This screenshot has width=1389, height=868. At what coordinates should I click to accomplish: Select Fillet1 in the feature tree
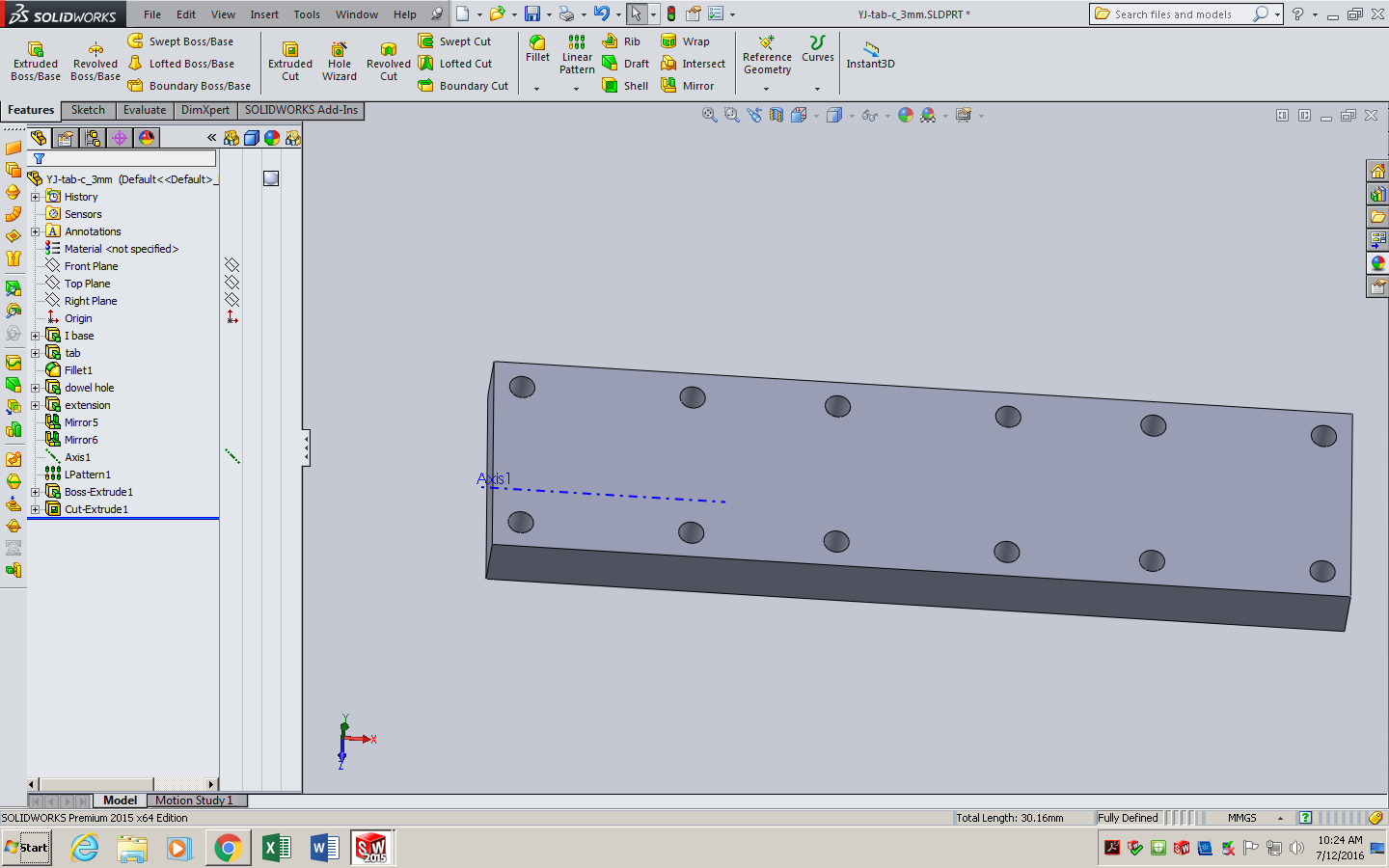(x=78, y=370)
